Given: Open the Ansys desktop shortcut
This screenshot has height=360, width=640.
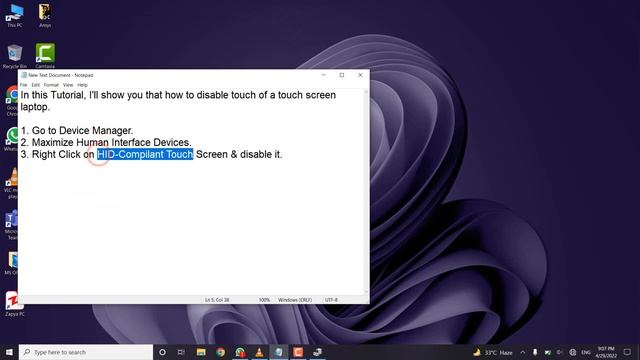Looking at the screenshot, I should (45, 15).
